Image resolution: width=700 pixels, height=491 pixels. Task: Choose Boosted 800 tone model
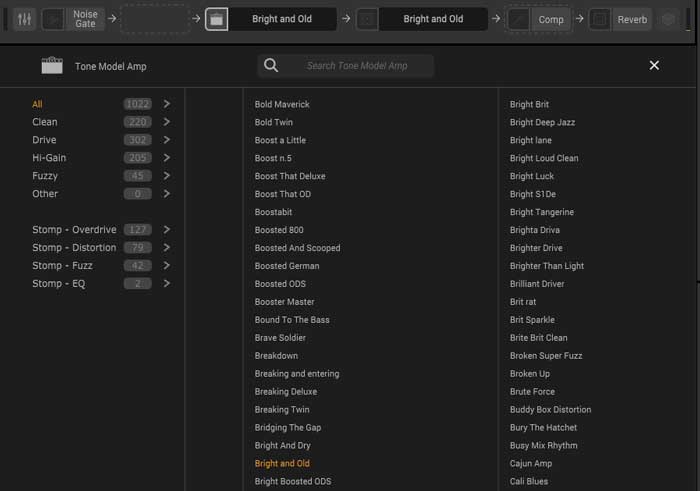279,230
